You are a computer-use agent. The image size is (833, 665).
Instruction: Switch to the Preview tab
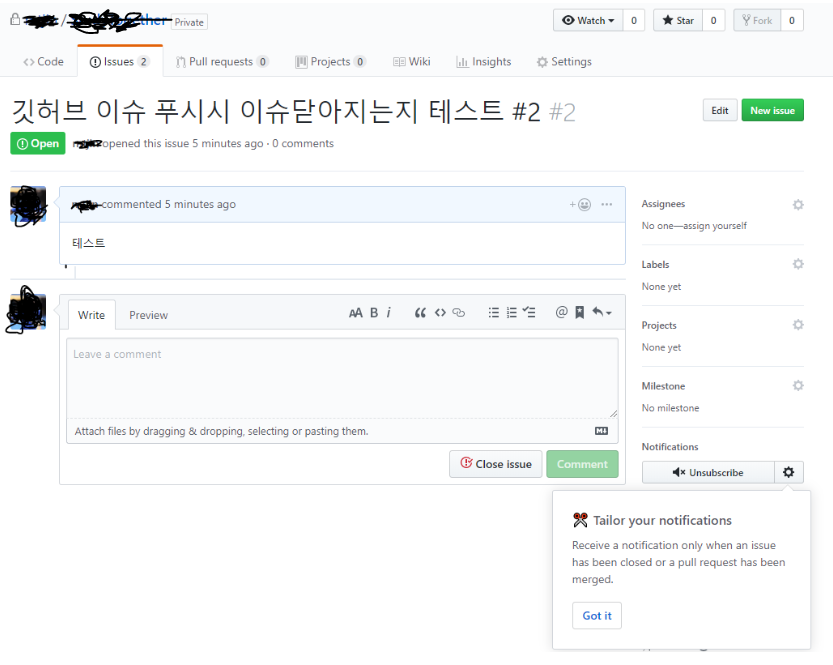pos(148,315)
